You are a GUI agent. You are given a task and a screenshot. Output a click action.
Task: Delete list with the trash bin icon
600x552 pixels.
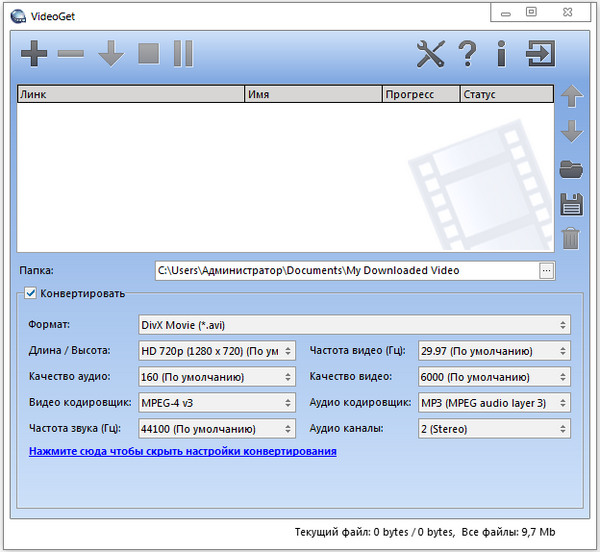coord(571,238)
